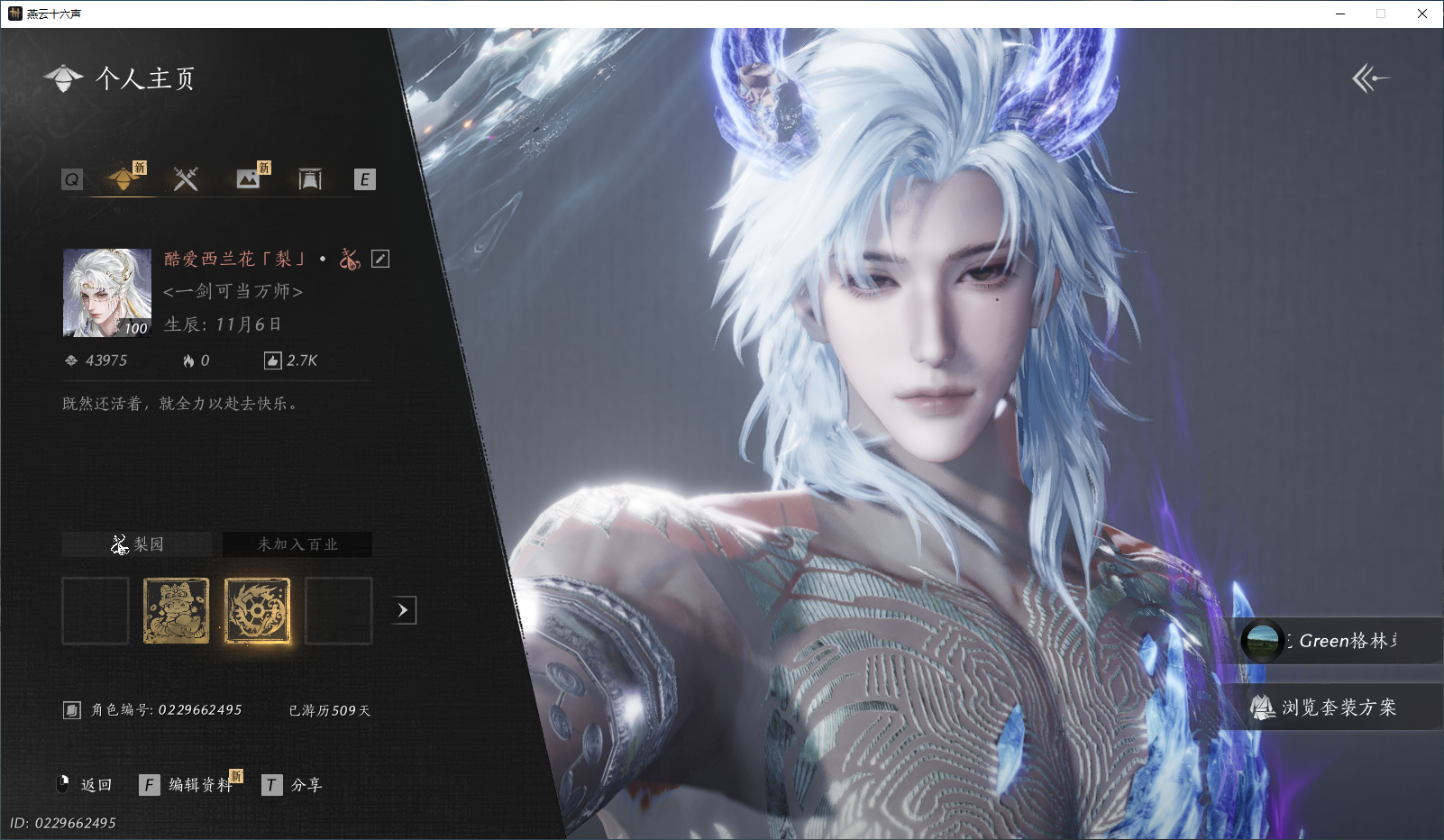The image size is (1444, 840).
Task: Click 分享 to share the profile
Action: coord(306,785)
